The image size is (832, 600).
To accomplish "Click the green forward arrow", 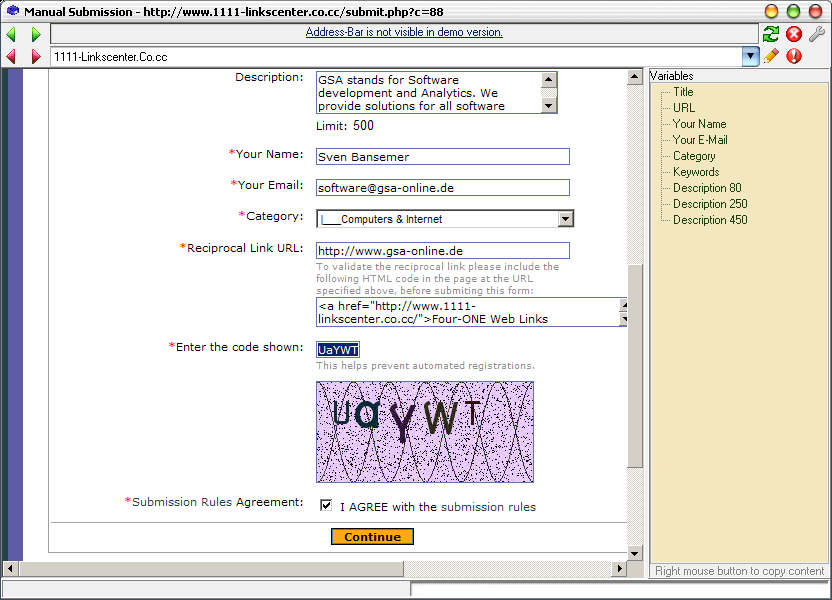I will pyautogui.click(x=36, y=34).
